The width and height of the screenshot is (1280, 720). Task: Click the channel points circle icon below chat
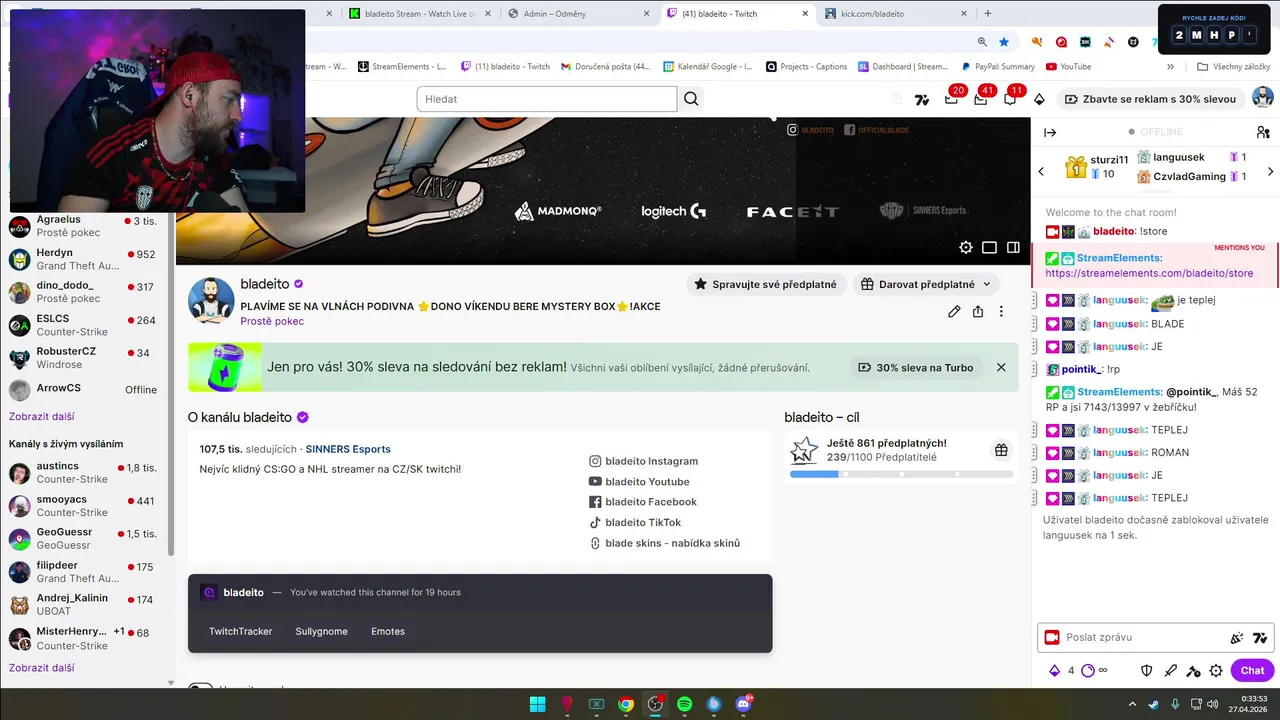click(1088, 670)
